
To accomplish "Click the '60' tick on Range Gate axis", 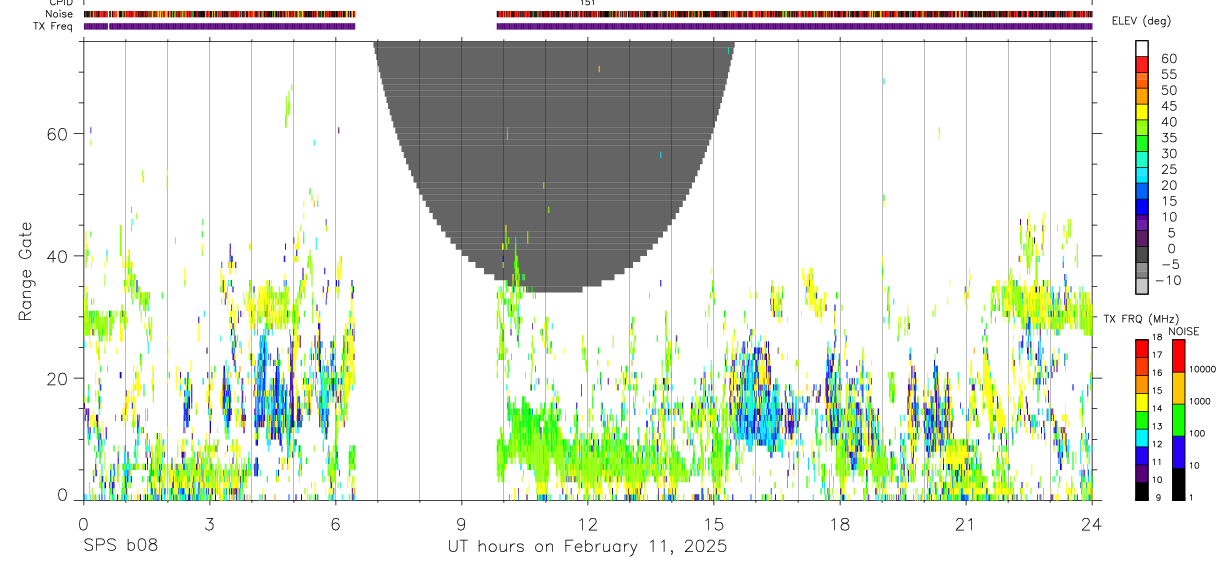I will [59, 134].
